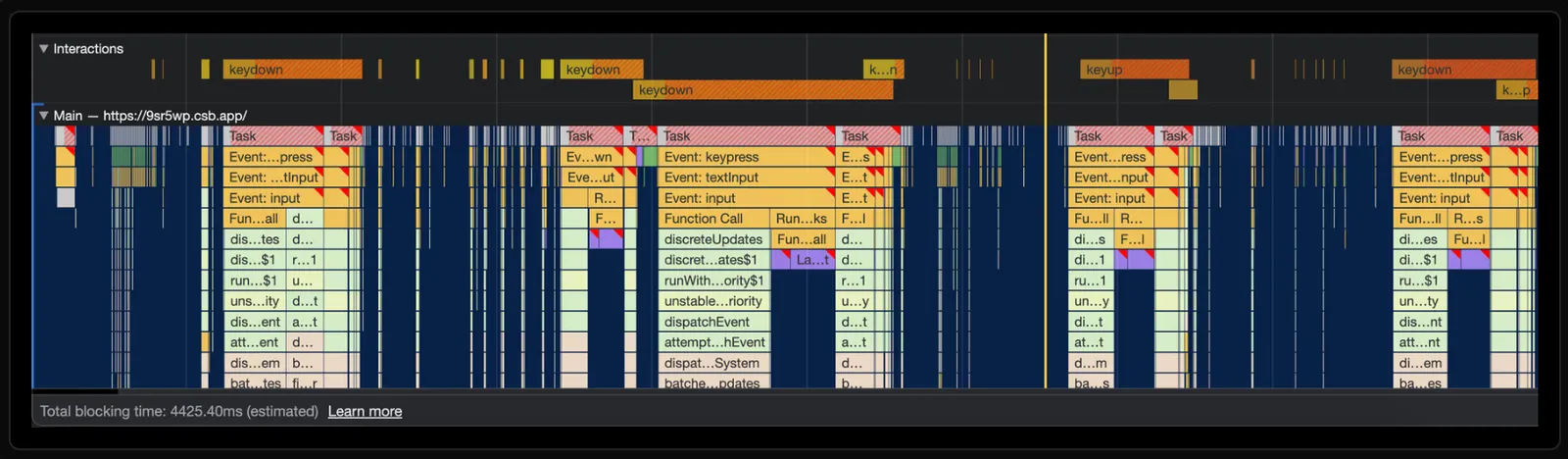Select the uns...ity flame block

[256, 301]
